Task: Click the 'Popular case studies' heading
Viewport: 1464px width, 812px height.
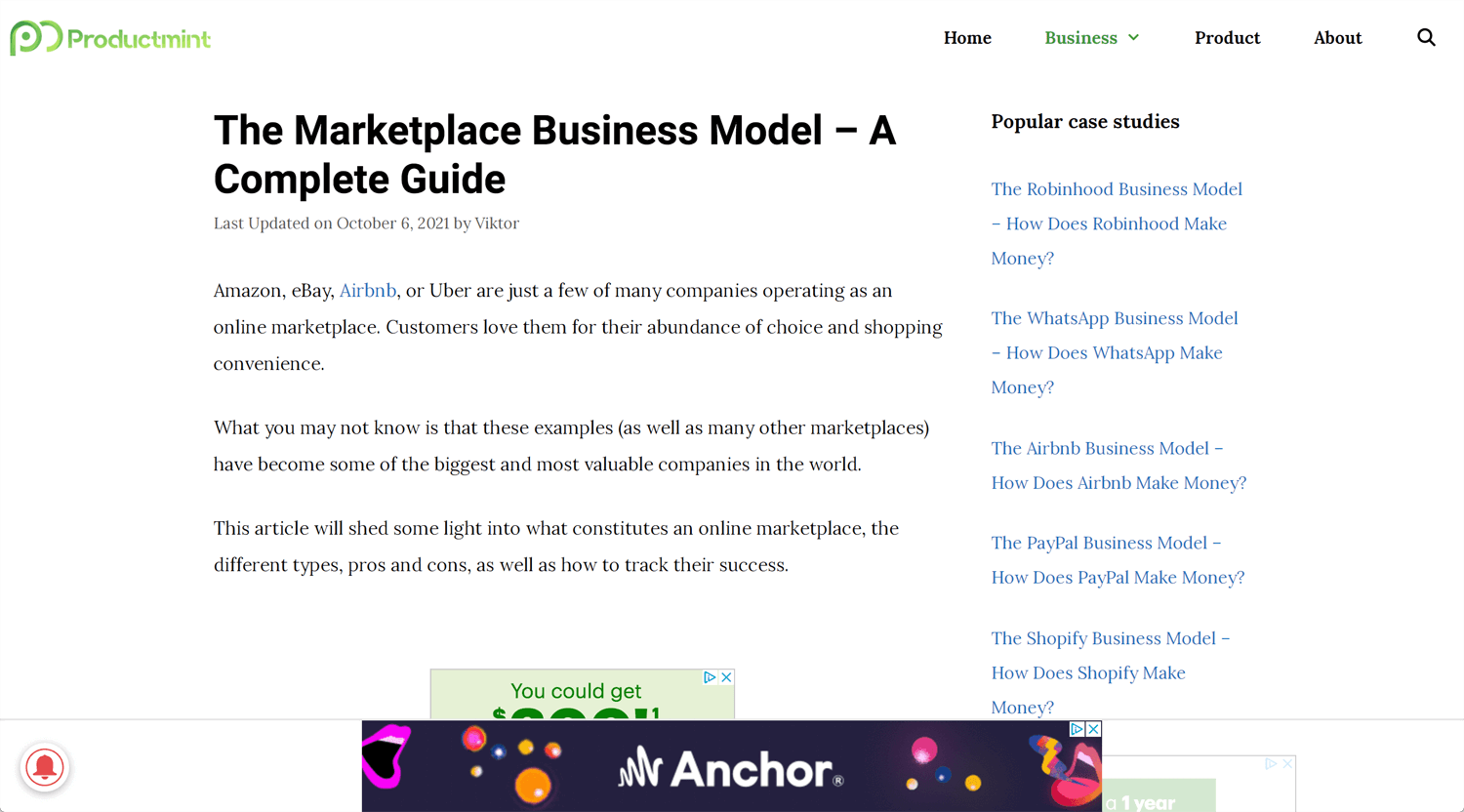Action: pyautogui.click(x=1085, y=122)
